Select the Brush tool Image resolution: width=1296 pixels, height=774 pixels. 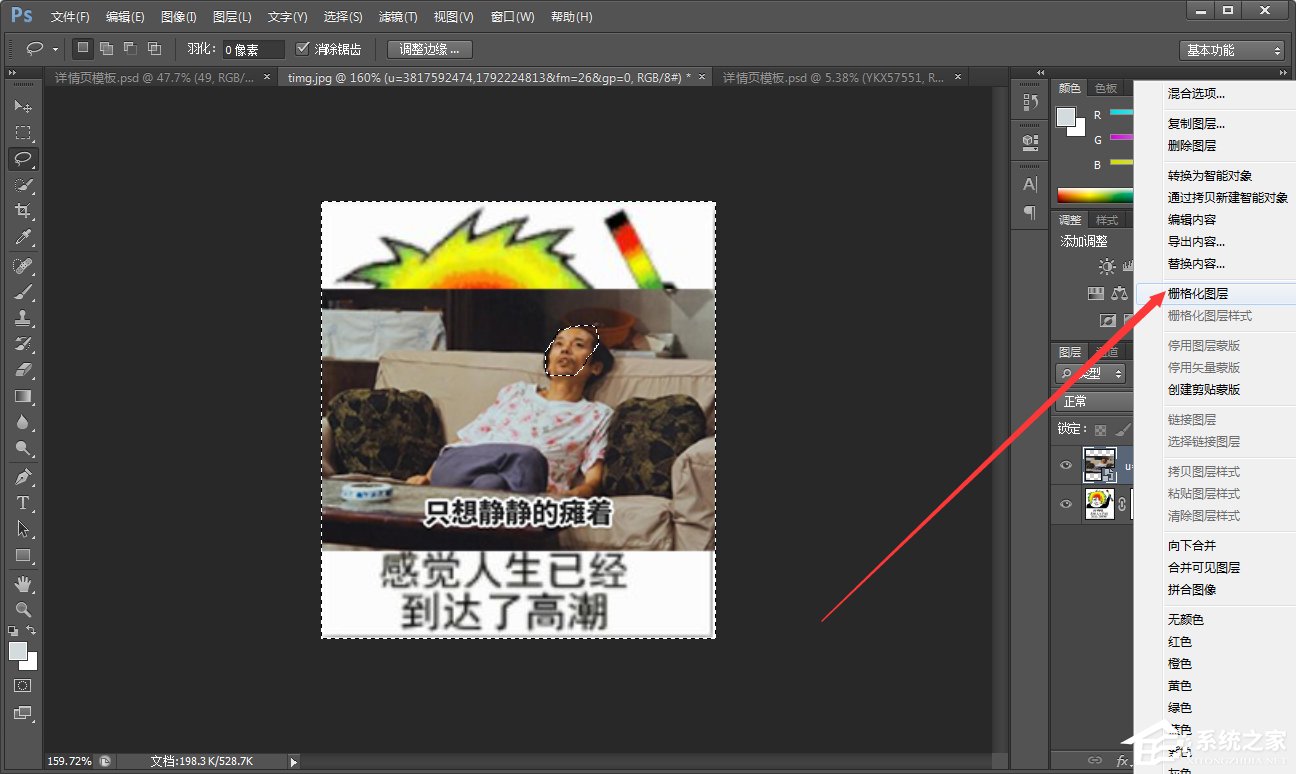pyautogui.click(x=22, y=291)
